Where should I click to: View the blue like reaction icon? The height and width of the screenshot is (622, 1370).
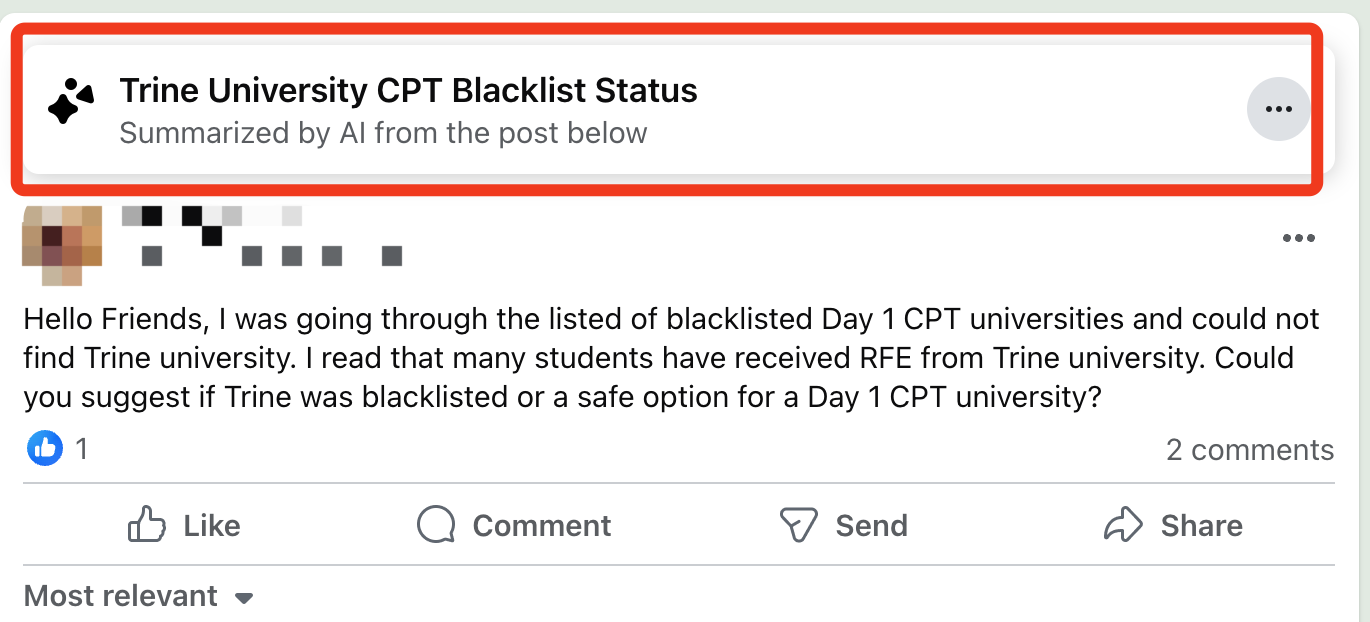coord(45,449)
